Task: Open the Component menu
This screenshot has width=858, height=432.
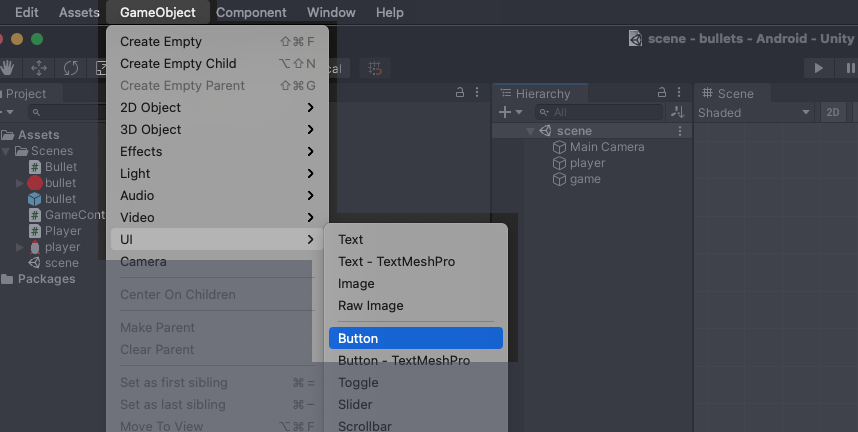Action: 251,12
